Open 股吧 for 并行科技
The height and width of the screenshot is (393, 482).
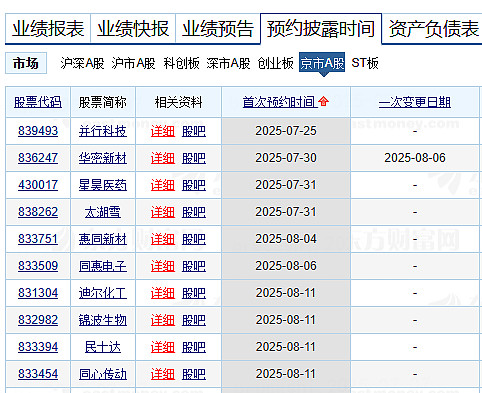tap(194, 131)
